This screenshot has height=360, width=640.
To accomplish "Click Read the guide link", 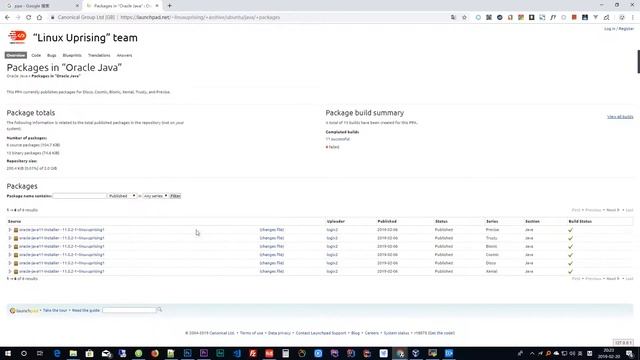I will pyautogui.click(x=86, y=311).
